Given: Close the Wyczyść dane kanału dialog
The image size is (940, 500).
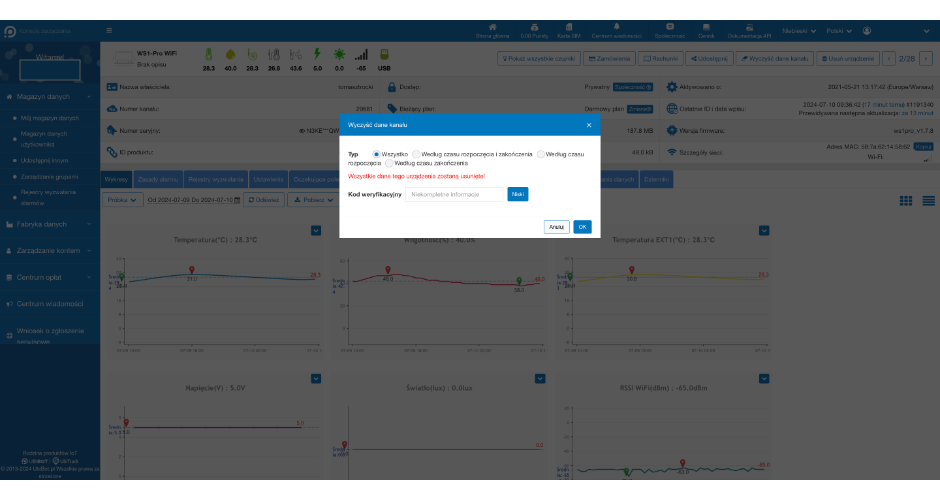Looking at the screenshot, I should [589, 125].
